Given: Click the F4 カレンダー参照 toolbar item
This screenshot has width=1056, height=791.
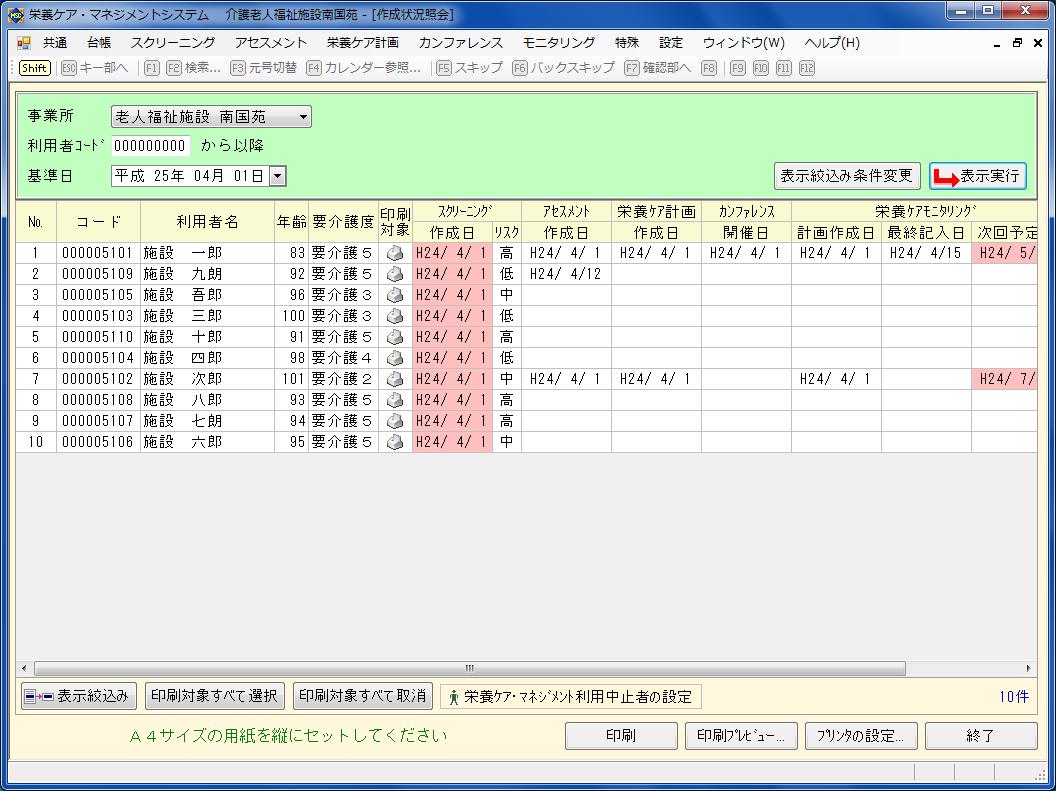Looking at the screenshot, I should pyautogui.click(x=364, y=68).
